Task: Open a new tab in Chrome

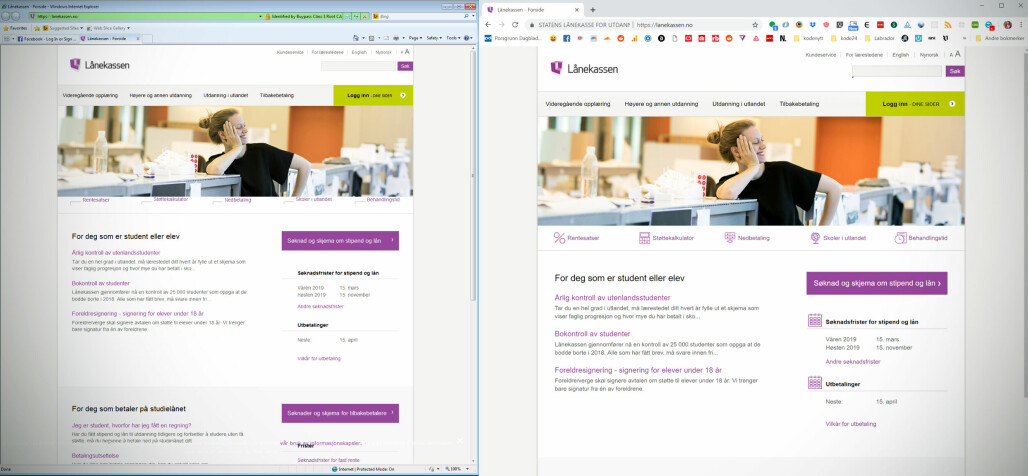Action: point(593,10)
